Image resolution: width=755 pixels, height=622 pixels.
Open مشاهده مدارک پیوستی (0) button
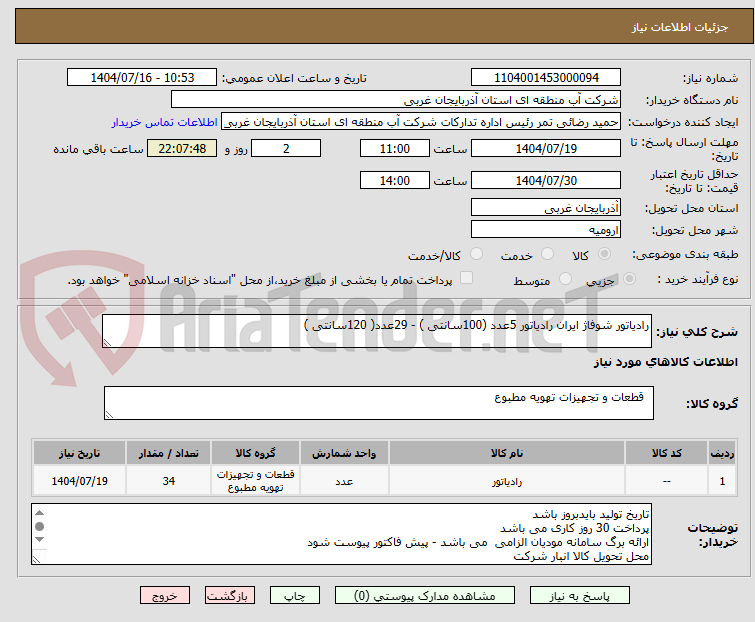[x=425, y=596]
